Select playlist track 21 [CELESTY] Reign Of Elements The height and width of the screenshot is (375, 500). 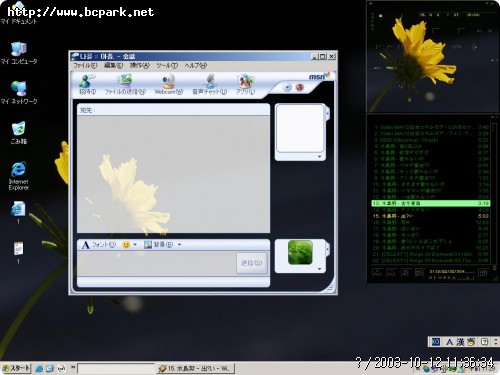[x=431, y=254]
